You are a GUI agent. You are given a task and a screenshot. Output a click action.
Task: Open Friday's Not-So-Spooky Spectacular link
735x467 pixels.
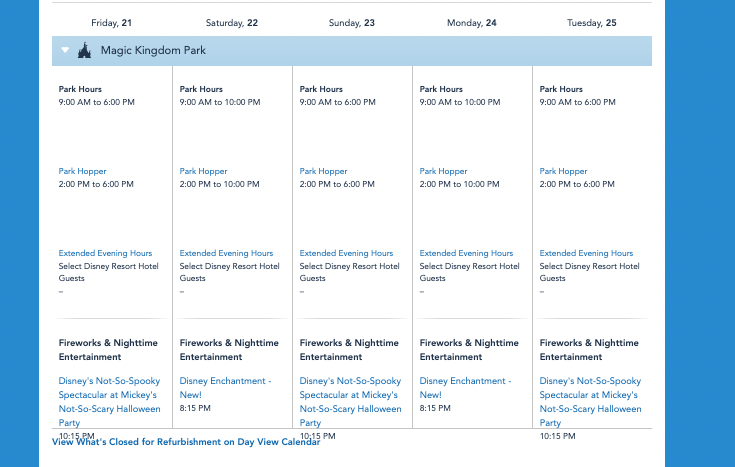pos(110,395)
